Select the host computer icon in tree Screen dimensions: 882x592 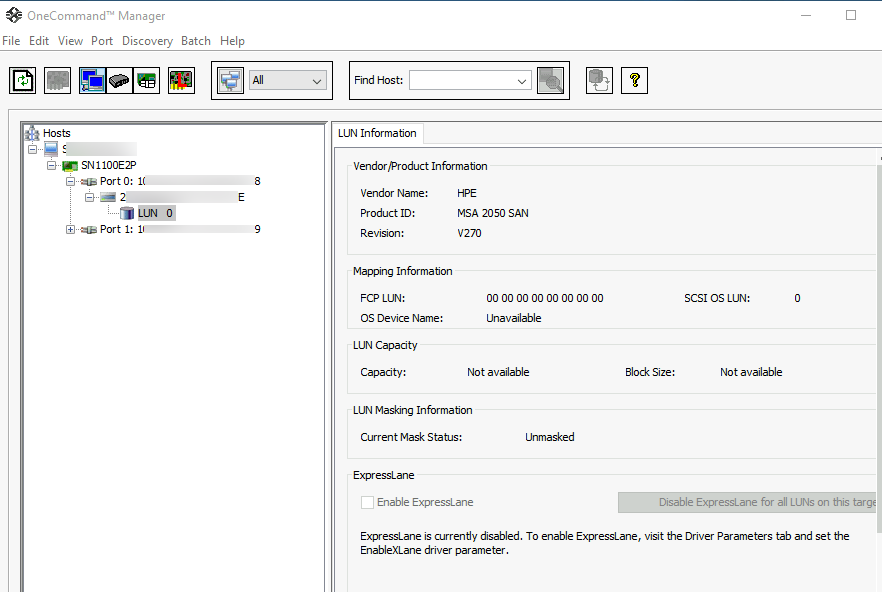(x=51, y=149)
